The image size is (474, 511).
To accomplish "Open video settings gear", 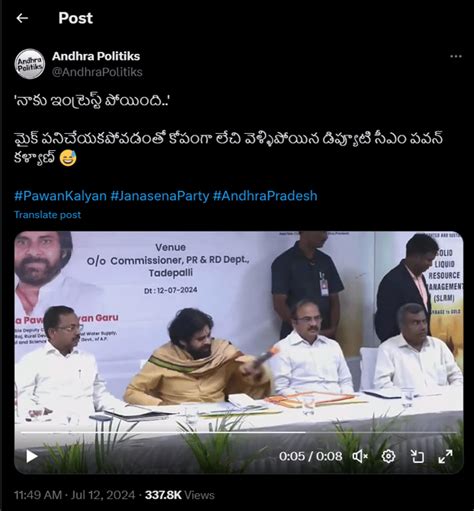I will tap(388, 456).
